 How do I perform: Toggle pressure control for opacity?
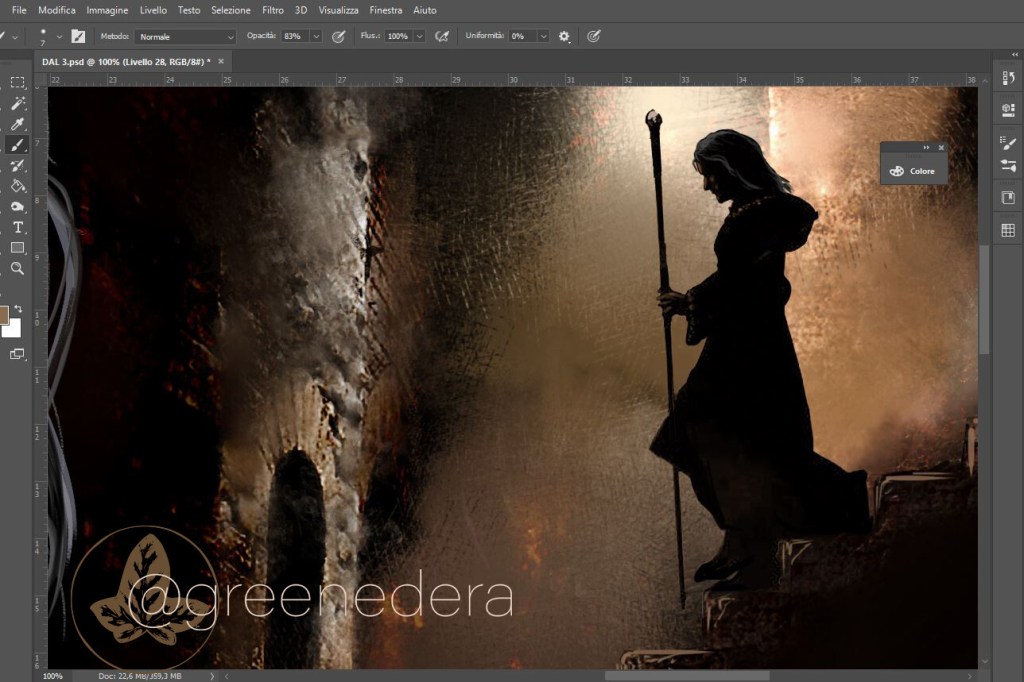point(339,36)
